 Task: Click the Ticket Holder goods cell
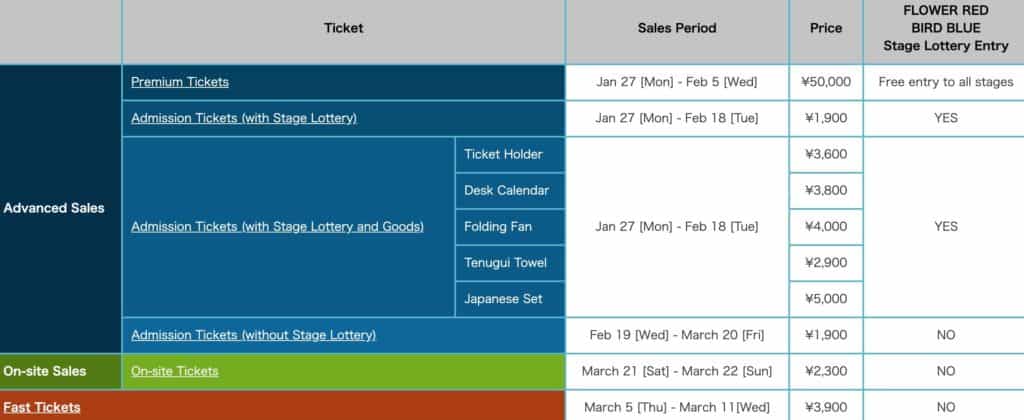509,155
